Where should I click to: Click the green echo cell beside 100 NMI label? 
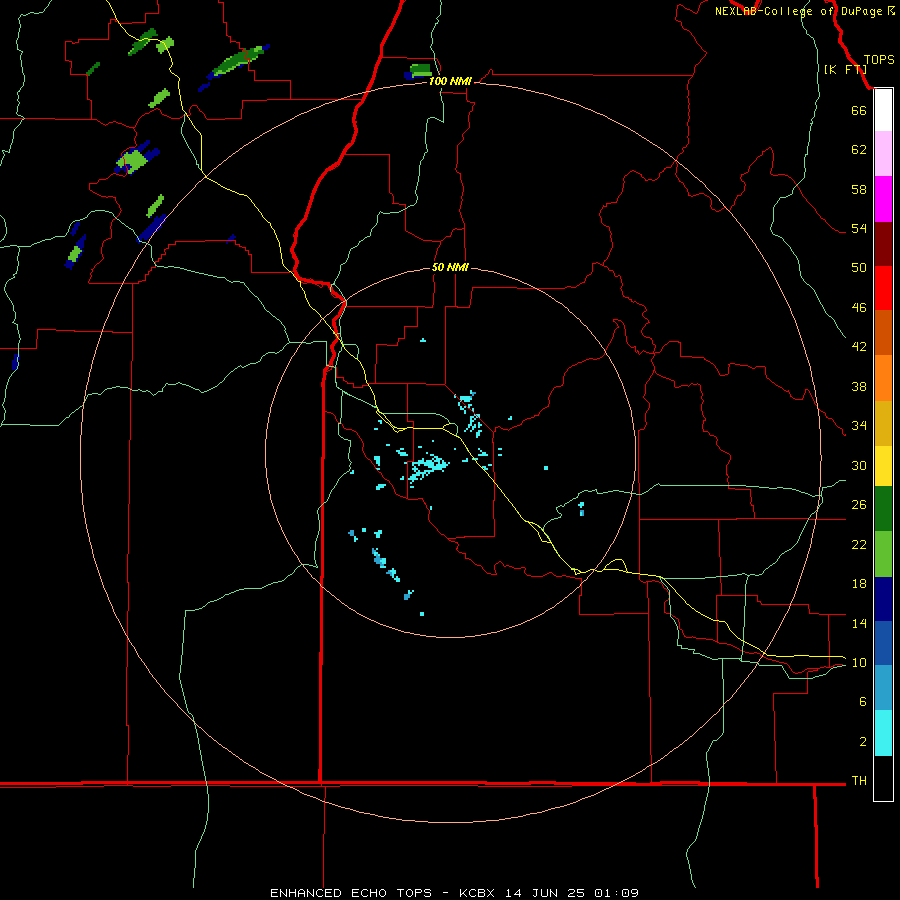(x=419, y=71)
